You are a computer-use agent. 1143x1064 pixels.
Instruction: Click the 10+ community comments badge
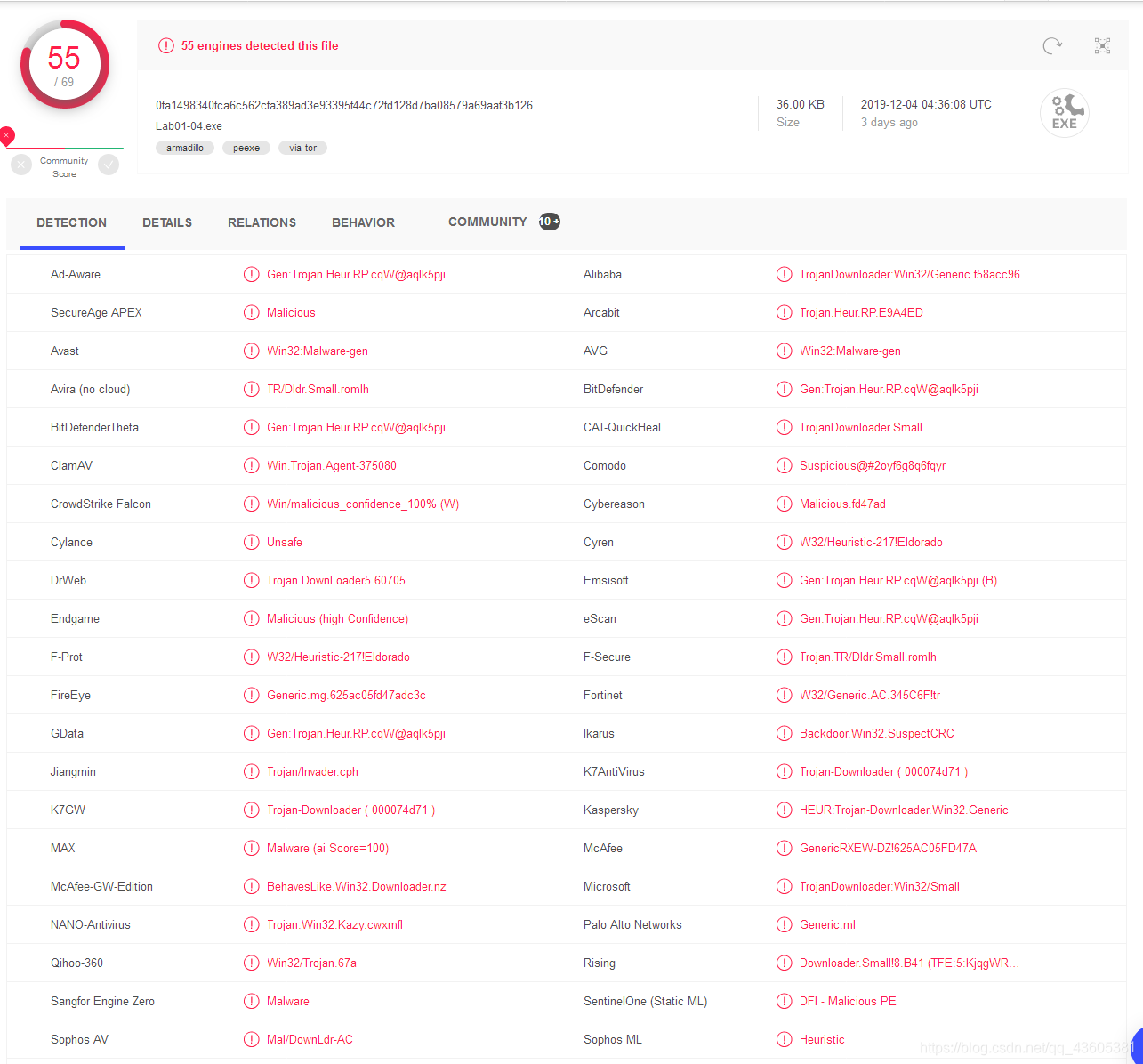click(550, 222)
